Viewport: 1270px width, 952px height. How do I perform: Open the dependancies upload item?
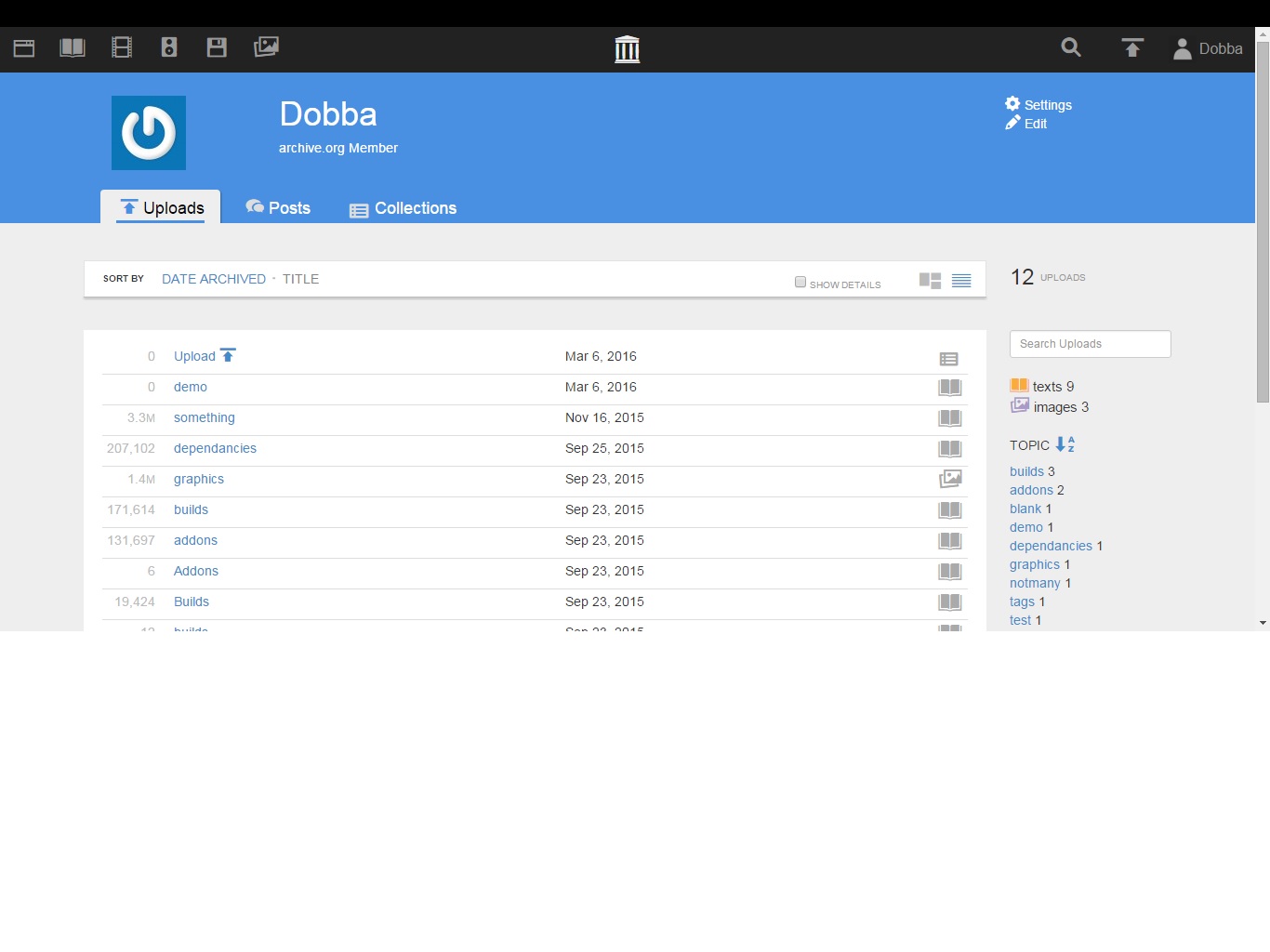(215, 448)
